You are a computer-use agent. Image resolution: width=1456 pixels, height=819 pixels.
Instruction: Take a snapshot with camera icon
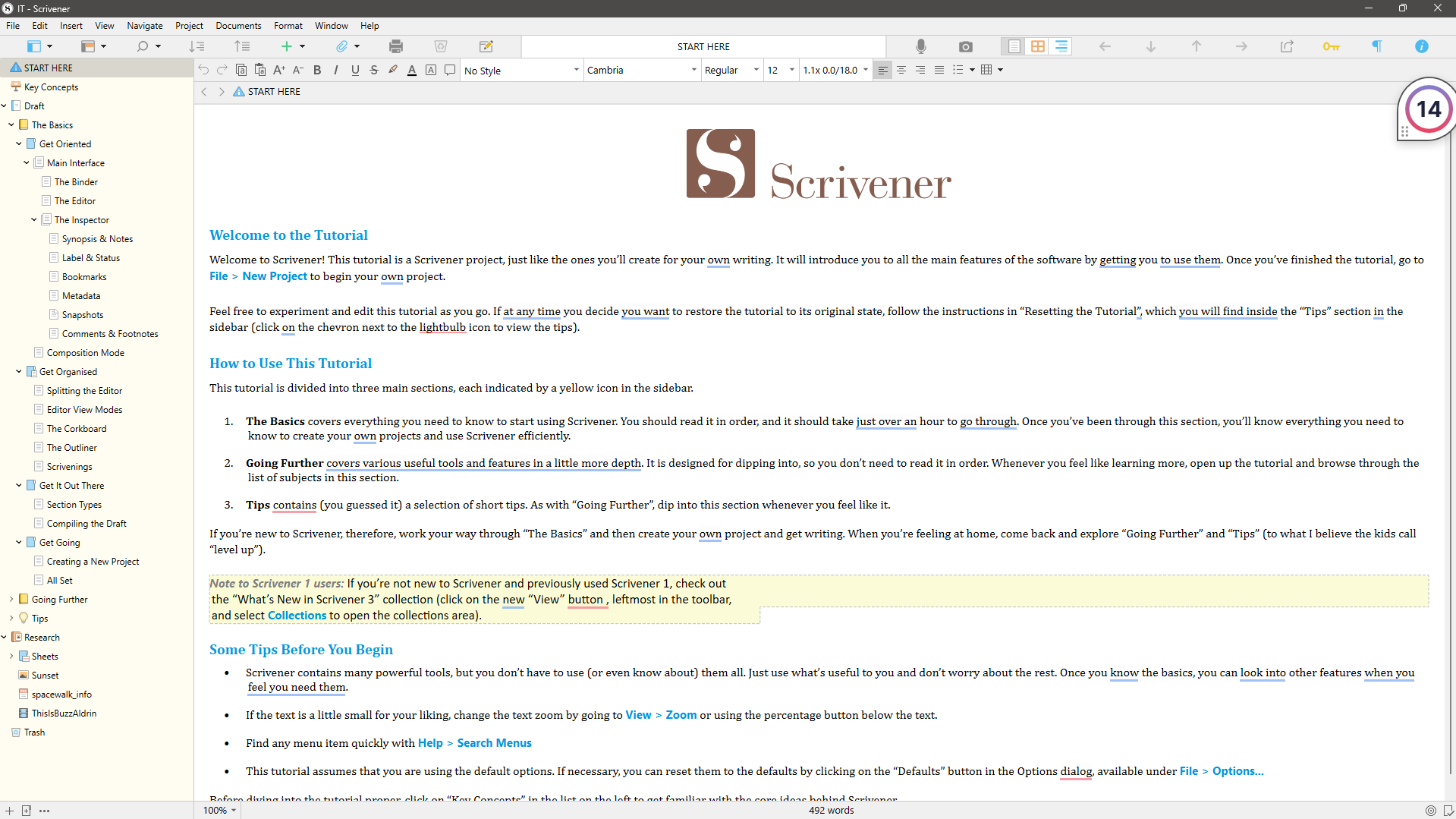pyautogui.click(x=965, y=46)
